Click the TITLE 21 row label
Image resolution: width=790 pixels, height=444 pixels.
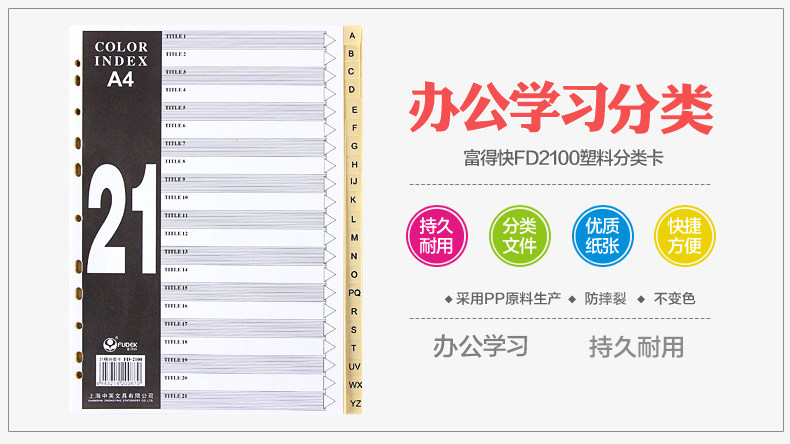coord(176,396)
